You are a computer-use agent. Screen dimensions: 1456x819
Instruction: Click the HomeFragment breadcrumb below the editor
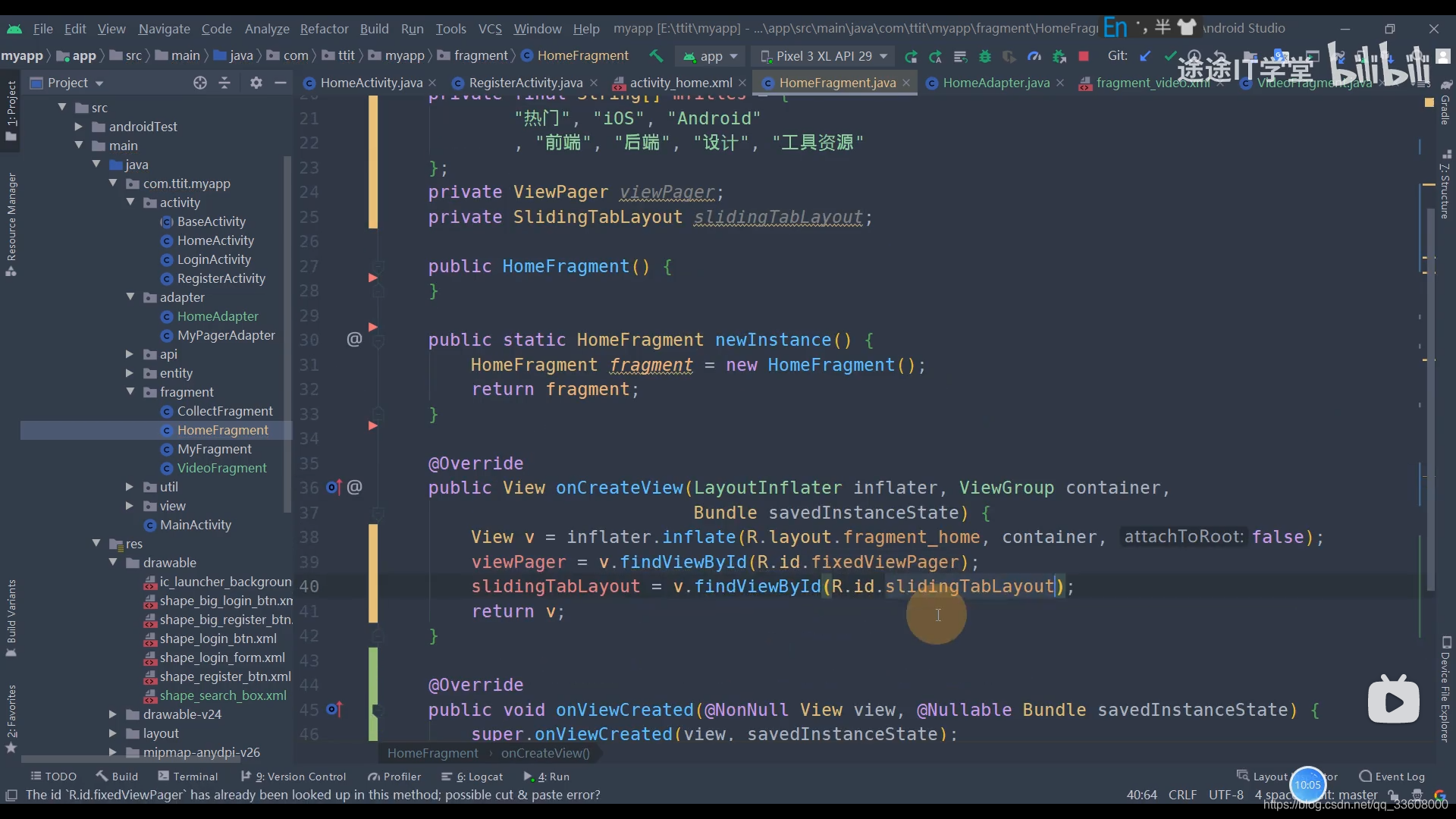(x=432, y=753)
